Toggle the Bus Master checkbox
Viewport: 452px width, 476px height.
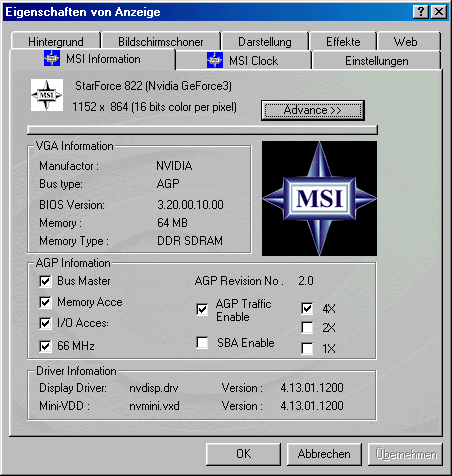(x=45, y=281)
